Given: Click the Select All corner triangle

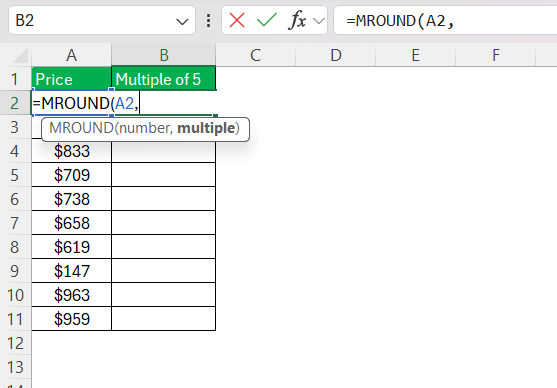Looking at the screenshot, I should point(21,56).
